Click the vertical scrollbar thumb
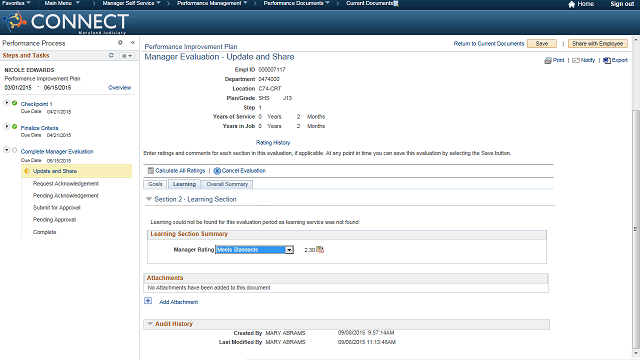 coord(636,229)
